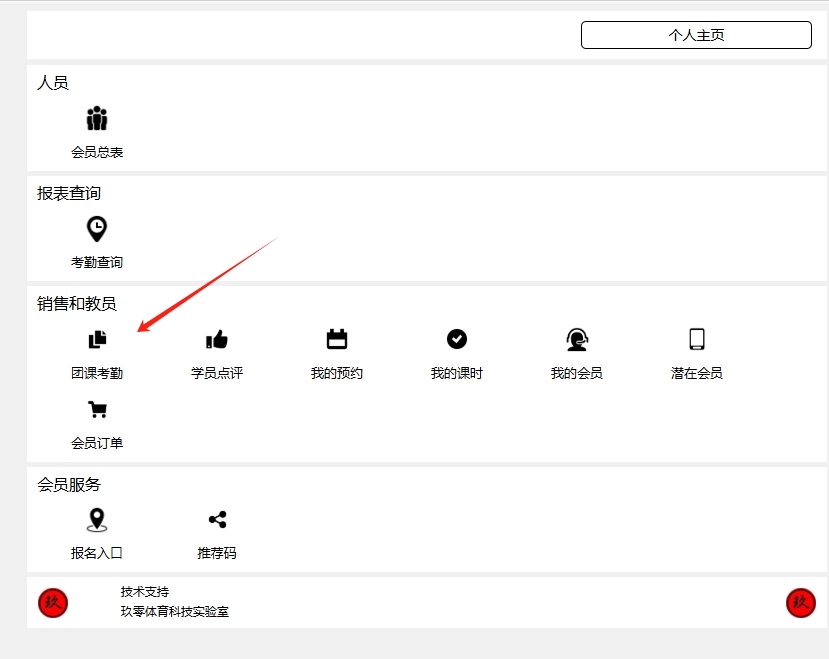Click the 报名入口 location pin icon

tap(97, 520)
